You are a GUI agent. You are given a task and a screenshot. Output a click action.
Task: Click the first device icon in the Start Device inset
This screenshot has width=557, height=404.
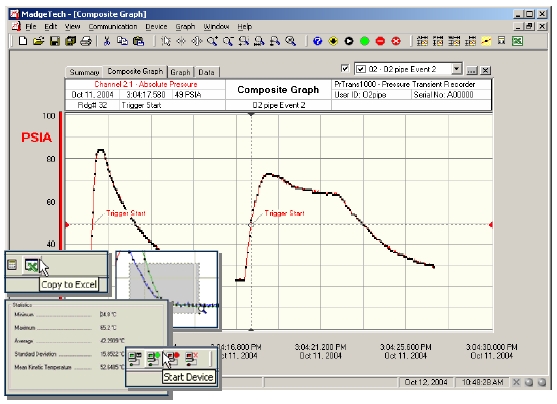(135, 359)
